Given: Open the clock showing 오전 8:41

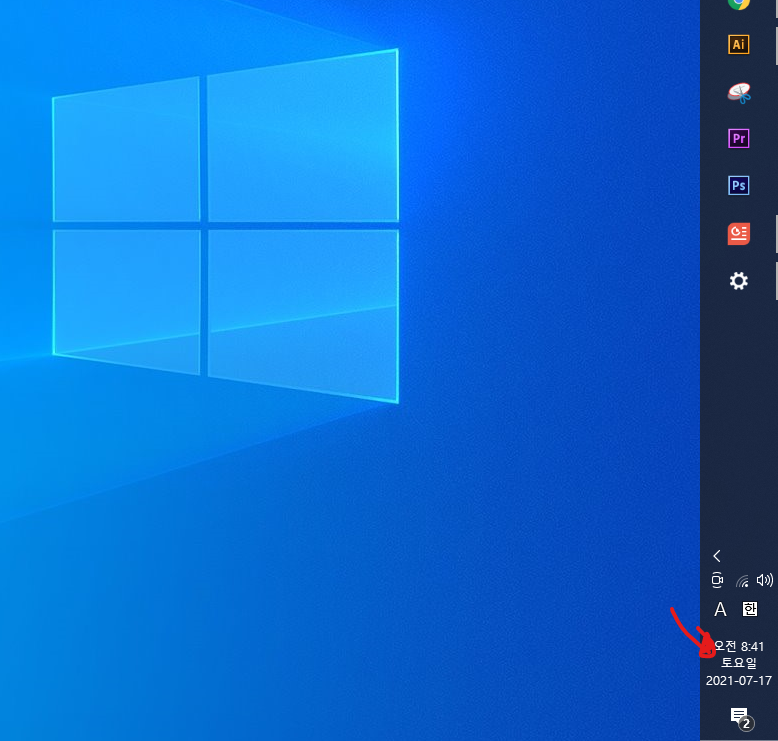Looking at the screenshot, I should click(x=739, y=646).
